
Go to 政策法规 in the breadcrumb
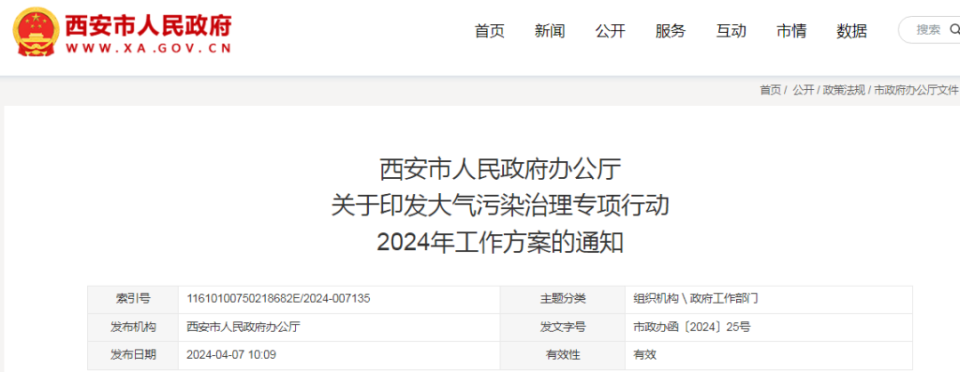[x=844, y=90]
